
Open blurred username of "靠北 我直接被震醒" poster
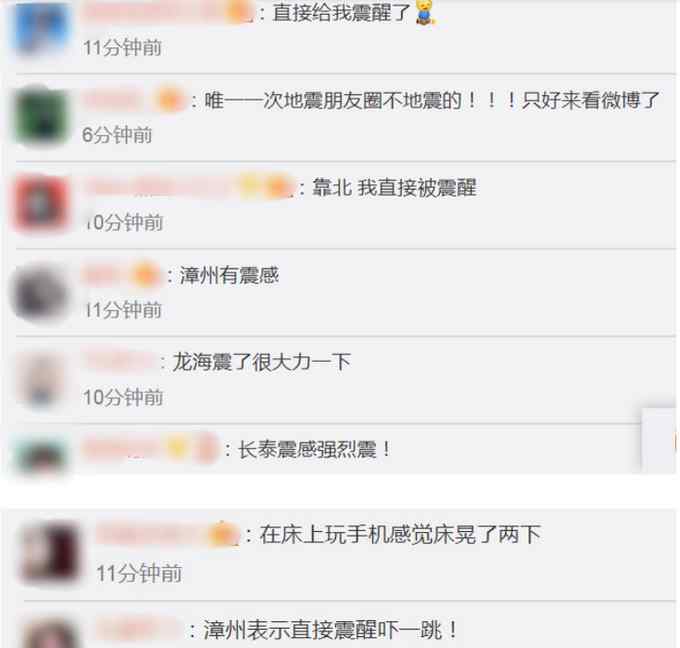160,187
